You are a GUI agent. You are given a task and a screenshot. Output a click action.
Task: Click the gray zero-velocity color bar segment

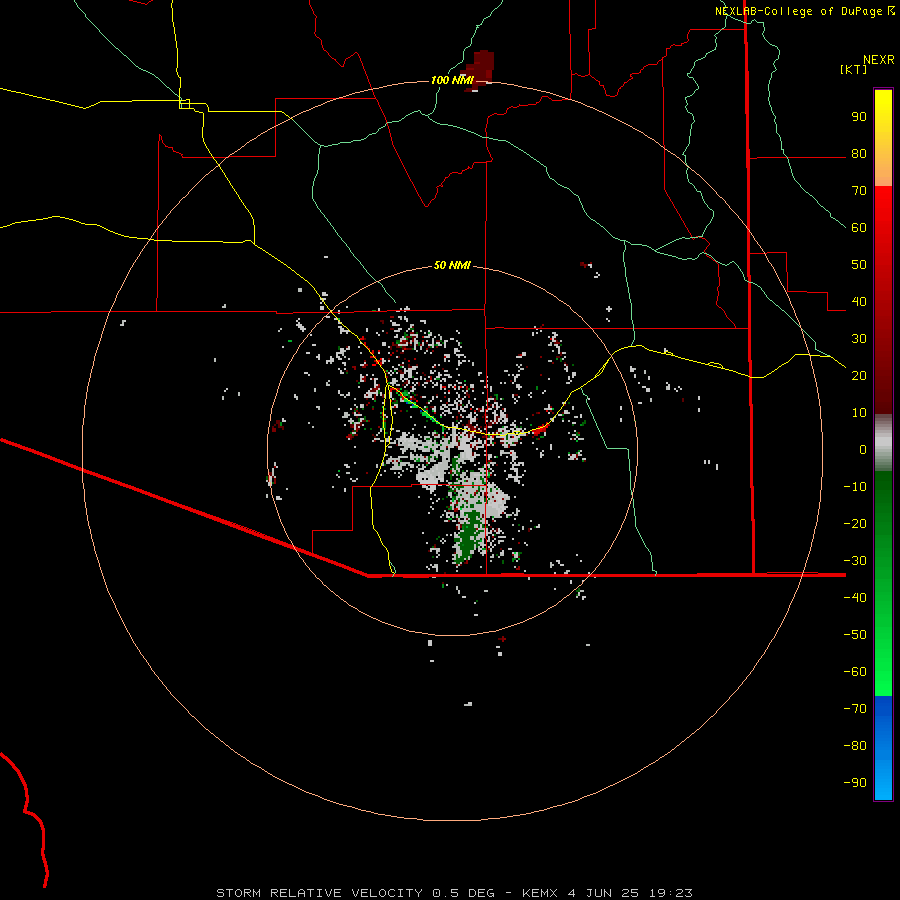coord(883,443)
